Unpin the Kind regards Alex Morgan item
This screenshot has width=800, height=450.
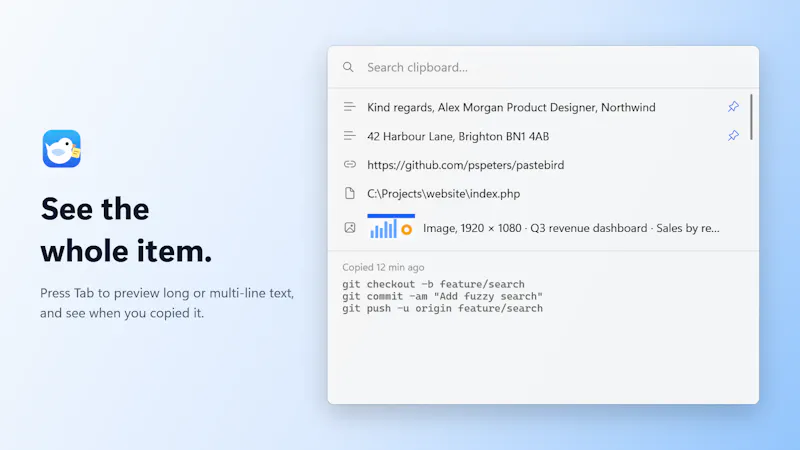(x=733, y=107)
